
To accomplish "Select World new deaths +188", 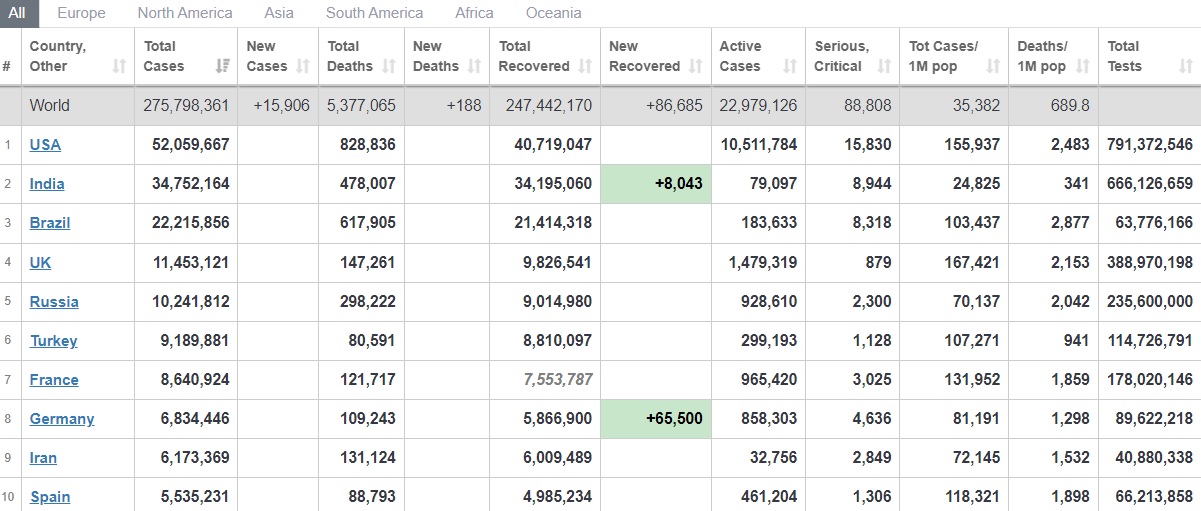I will point(463,106).
